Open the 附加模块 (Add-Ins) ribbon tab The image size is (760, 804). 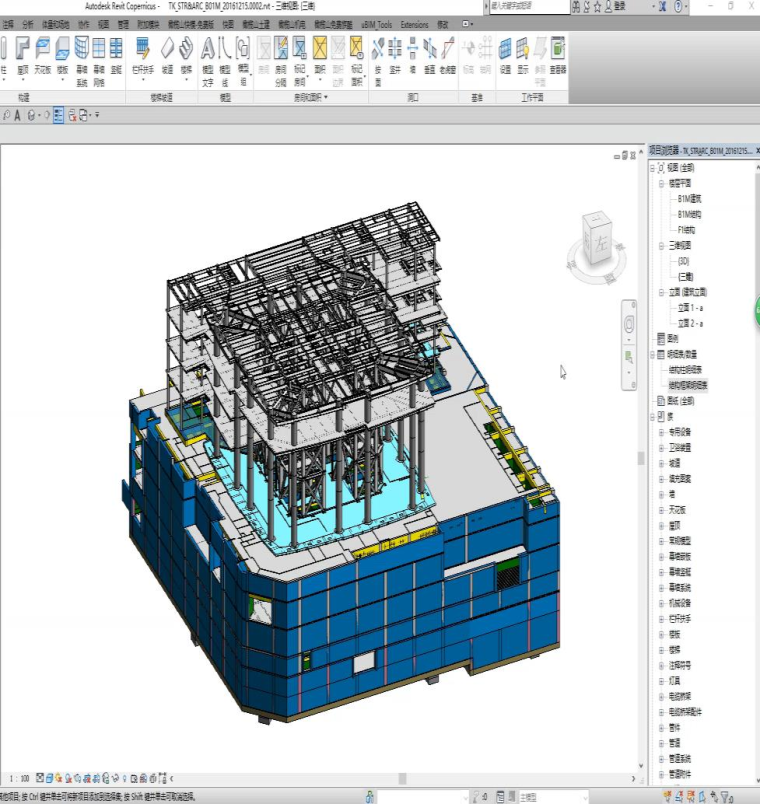(x=152, y=23)
